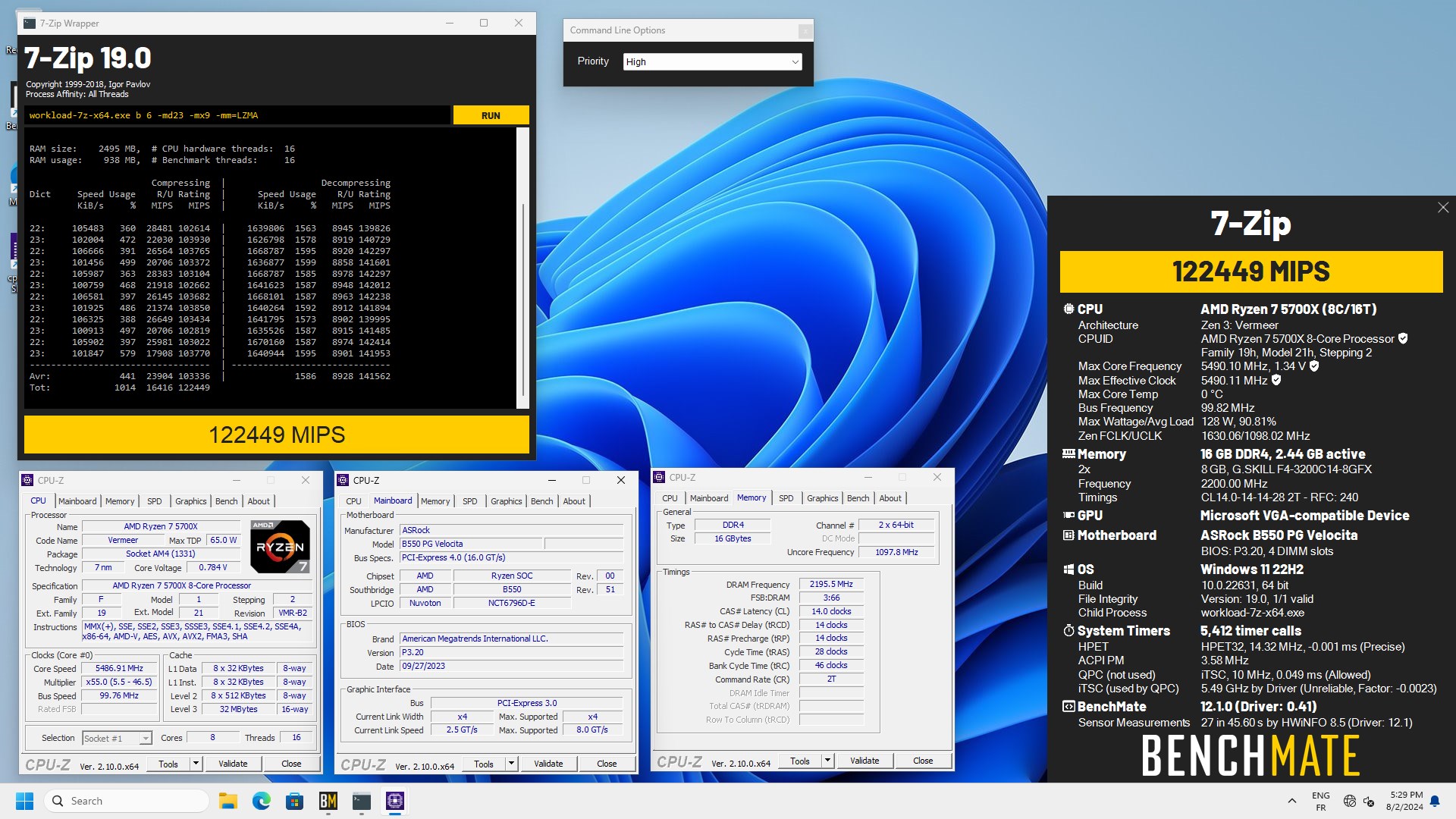Click BenchMate version section icon

point(1068,707)
